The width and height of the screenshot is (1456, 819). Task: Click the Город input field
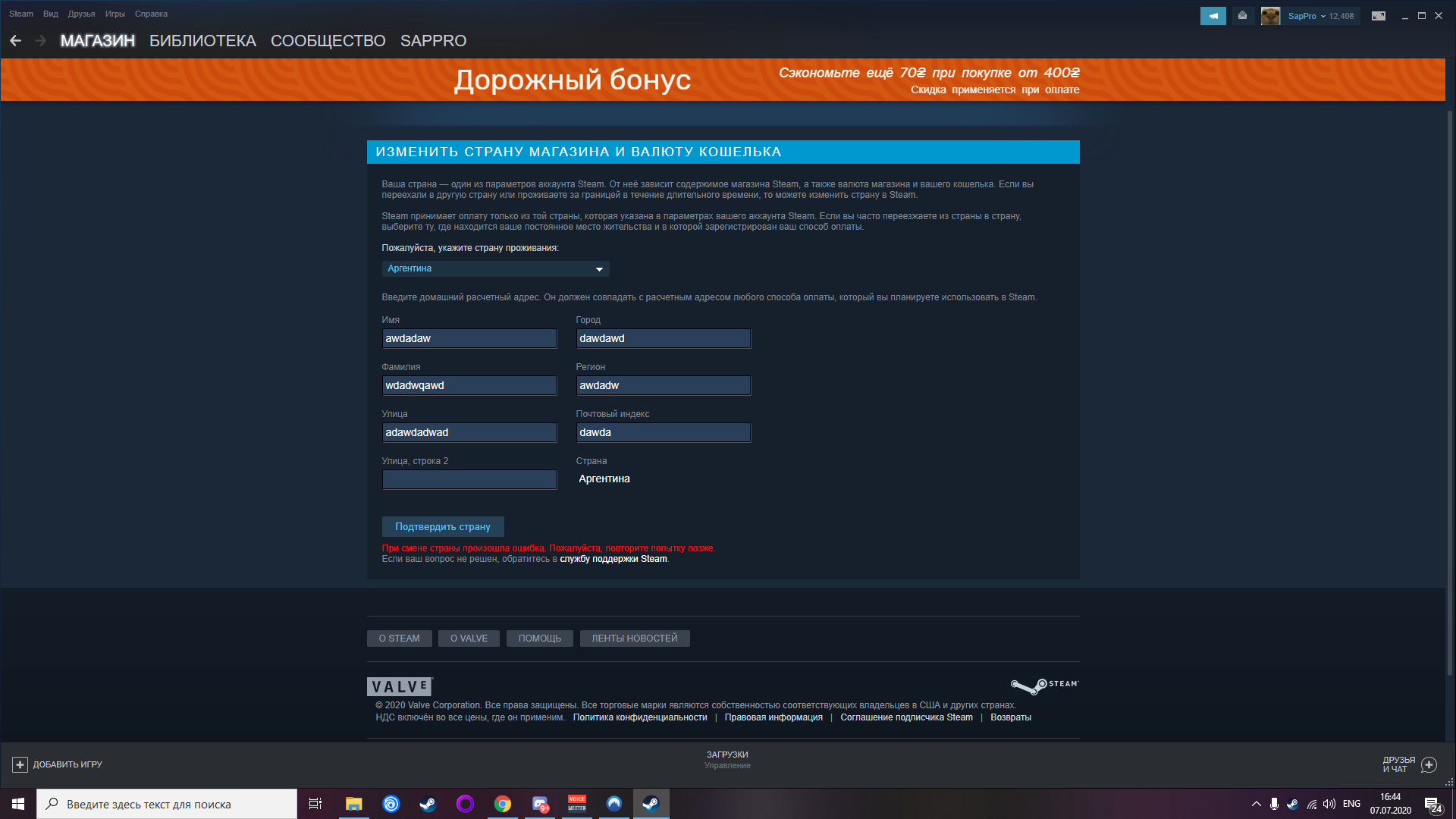tap(664, 338)
